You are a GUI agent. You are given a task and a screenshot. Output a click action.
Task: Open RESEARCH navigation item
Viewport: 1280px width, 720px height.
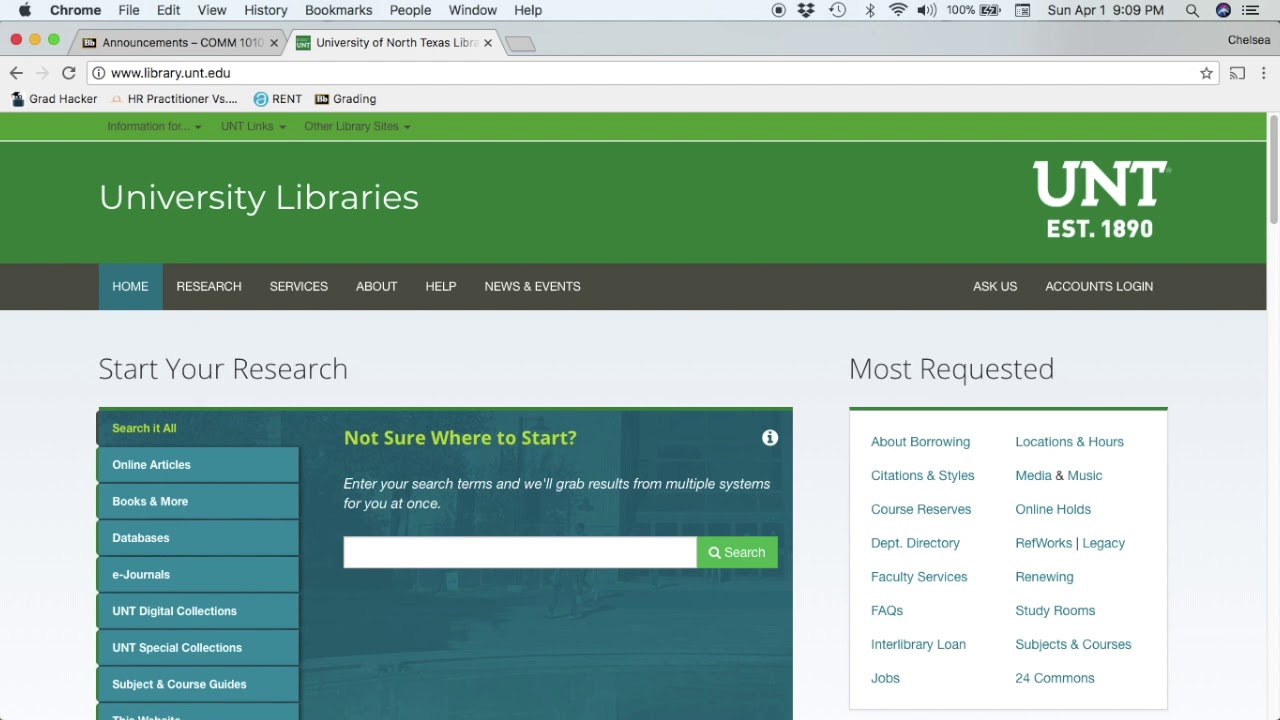point(209,287)
